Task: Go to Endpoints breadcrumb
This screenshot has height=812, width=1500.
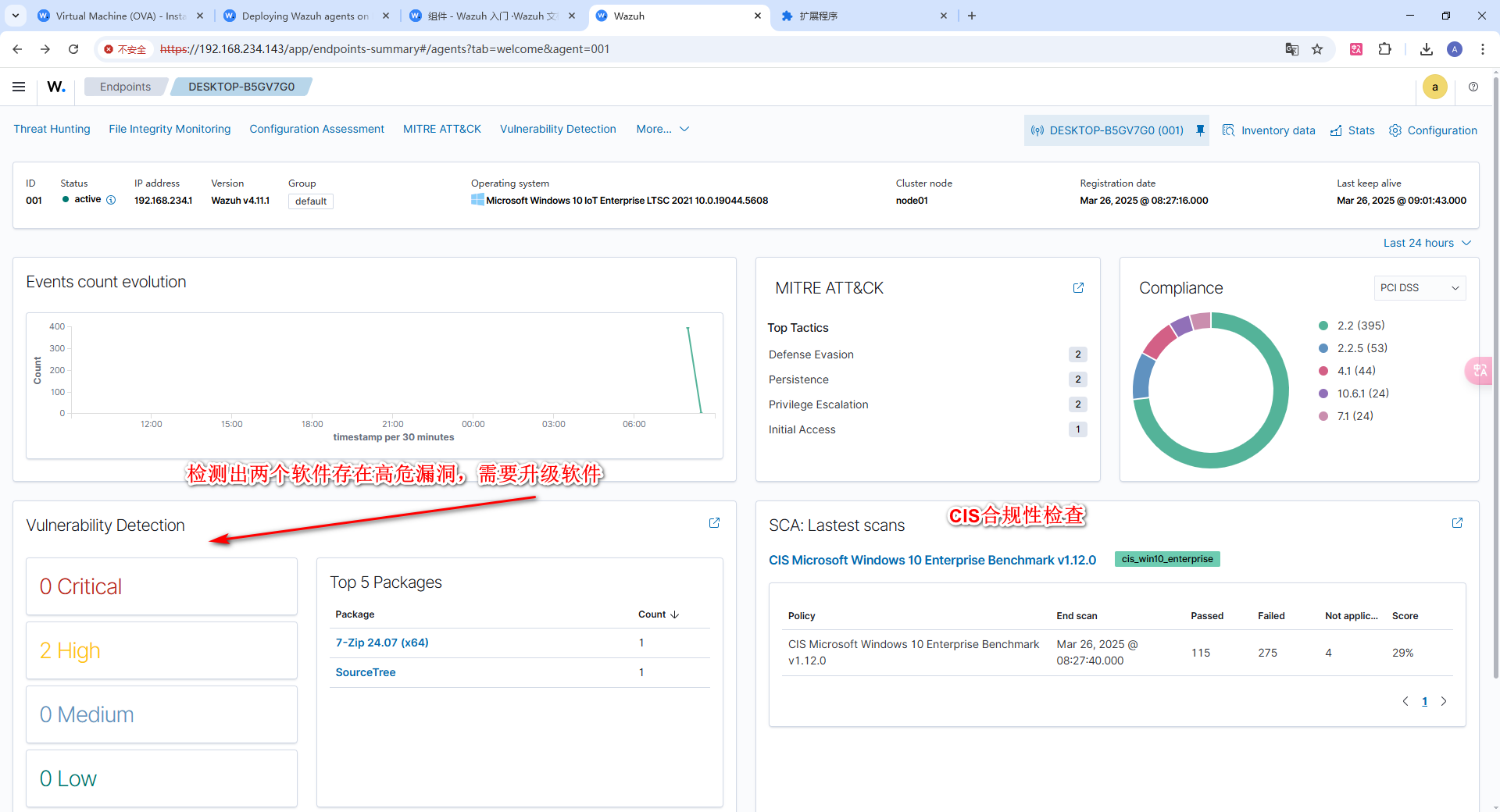Action: [x=125, y=87]
